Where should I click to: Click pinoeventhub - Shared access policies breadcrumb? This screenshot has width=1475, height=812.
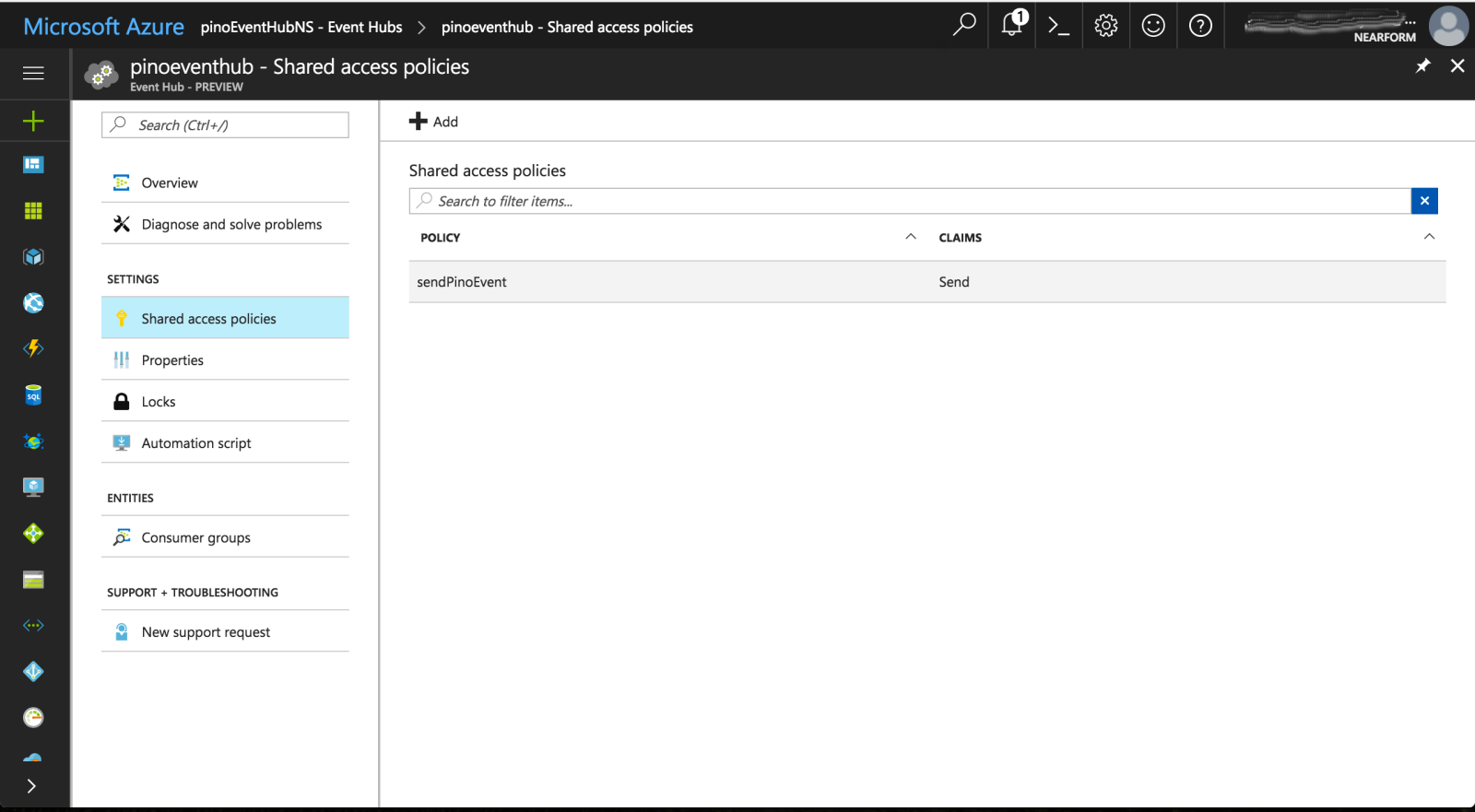(x=567, y=27)
